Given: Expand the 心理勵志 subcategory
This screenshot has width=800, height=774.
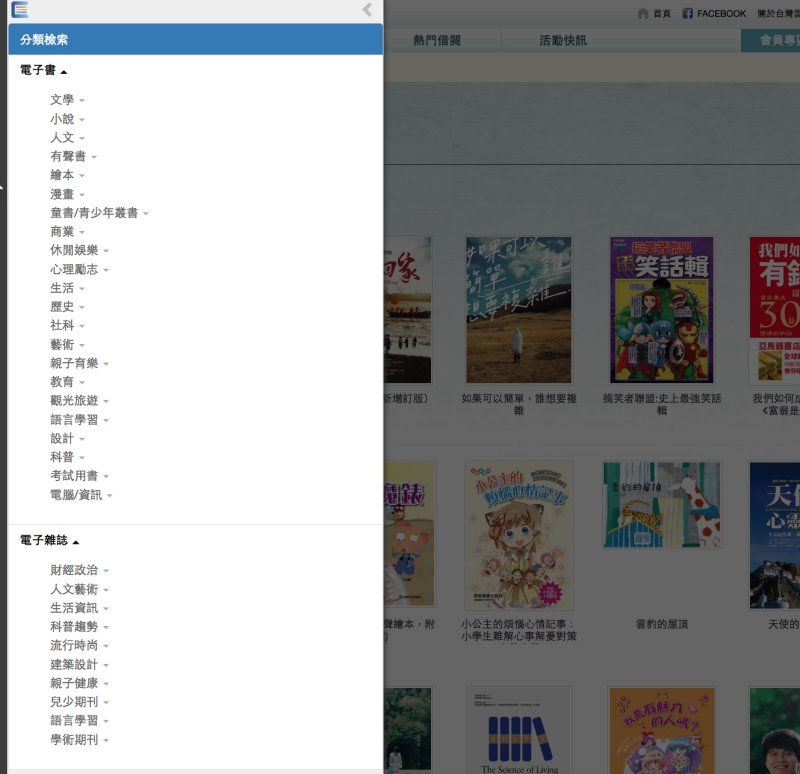Looking at the screenshot, I should pos(80,269).
